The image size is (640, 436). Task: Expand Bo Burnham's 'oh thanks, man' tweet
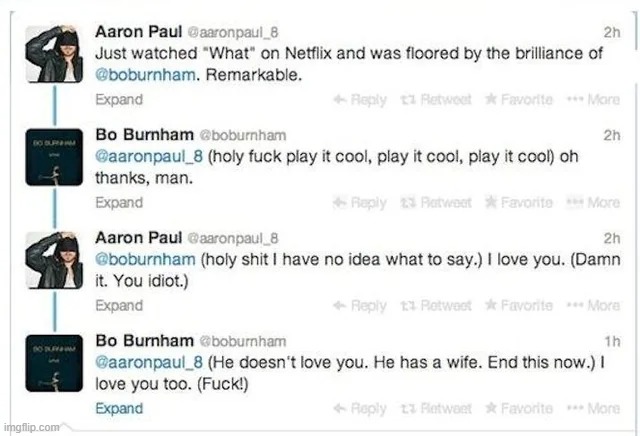119,203
